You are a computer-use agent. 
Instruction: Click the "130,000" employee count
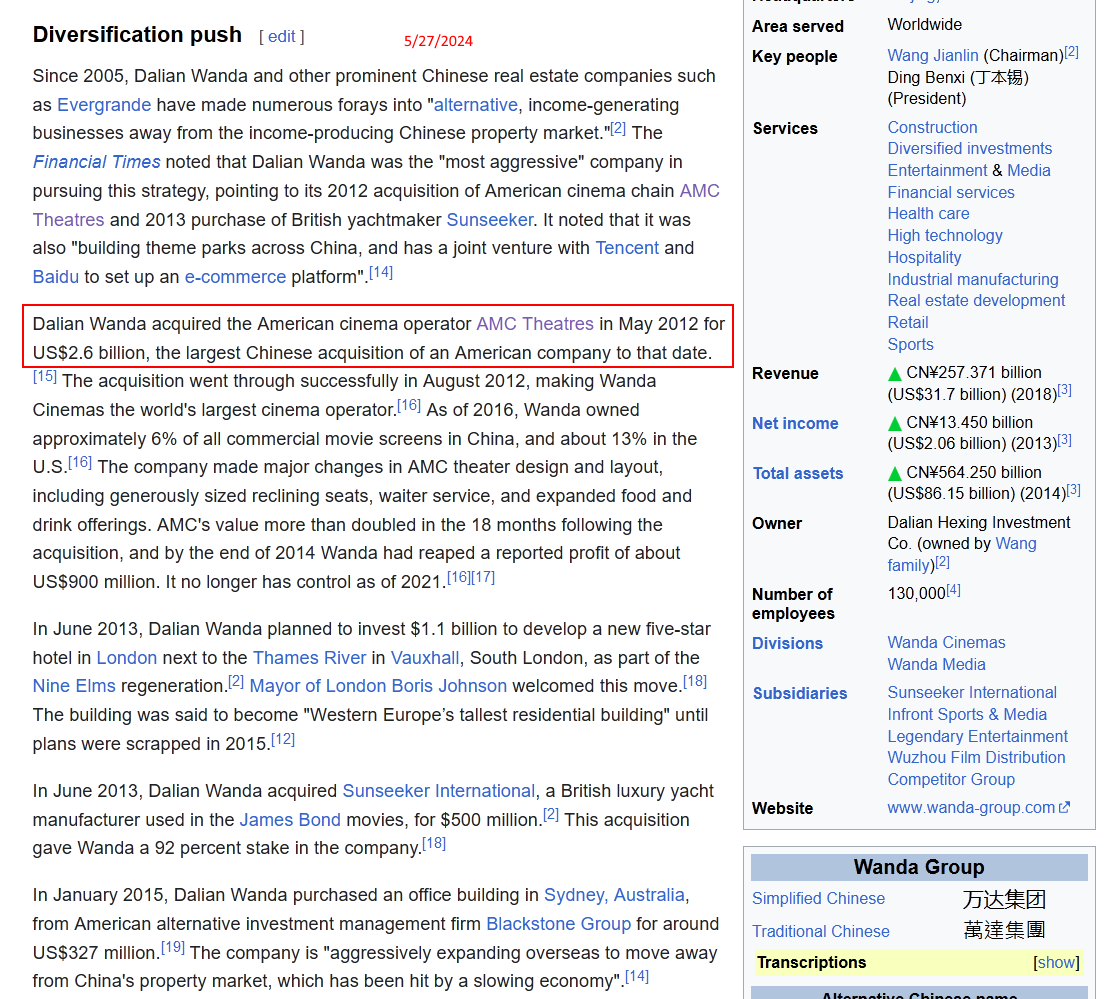tap(916, 593)
